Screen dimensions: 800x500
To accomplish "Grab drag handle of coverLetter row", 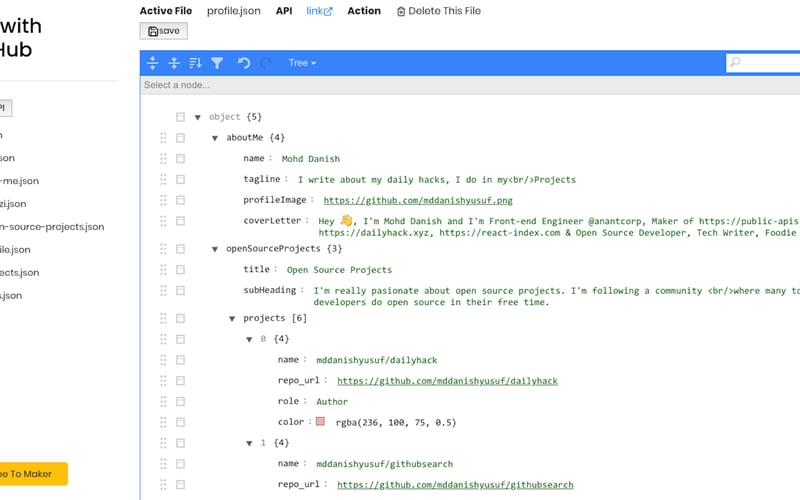I will tap(163, 221).
